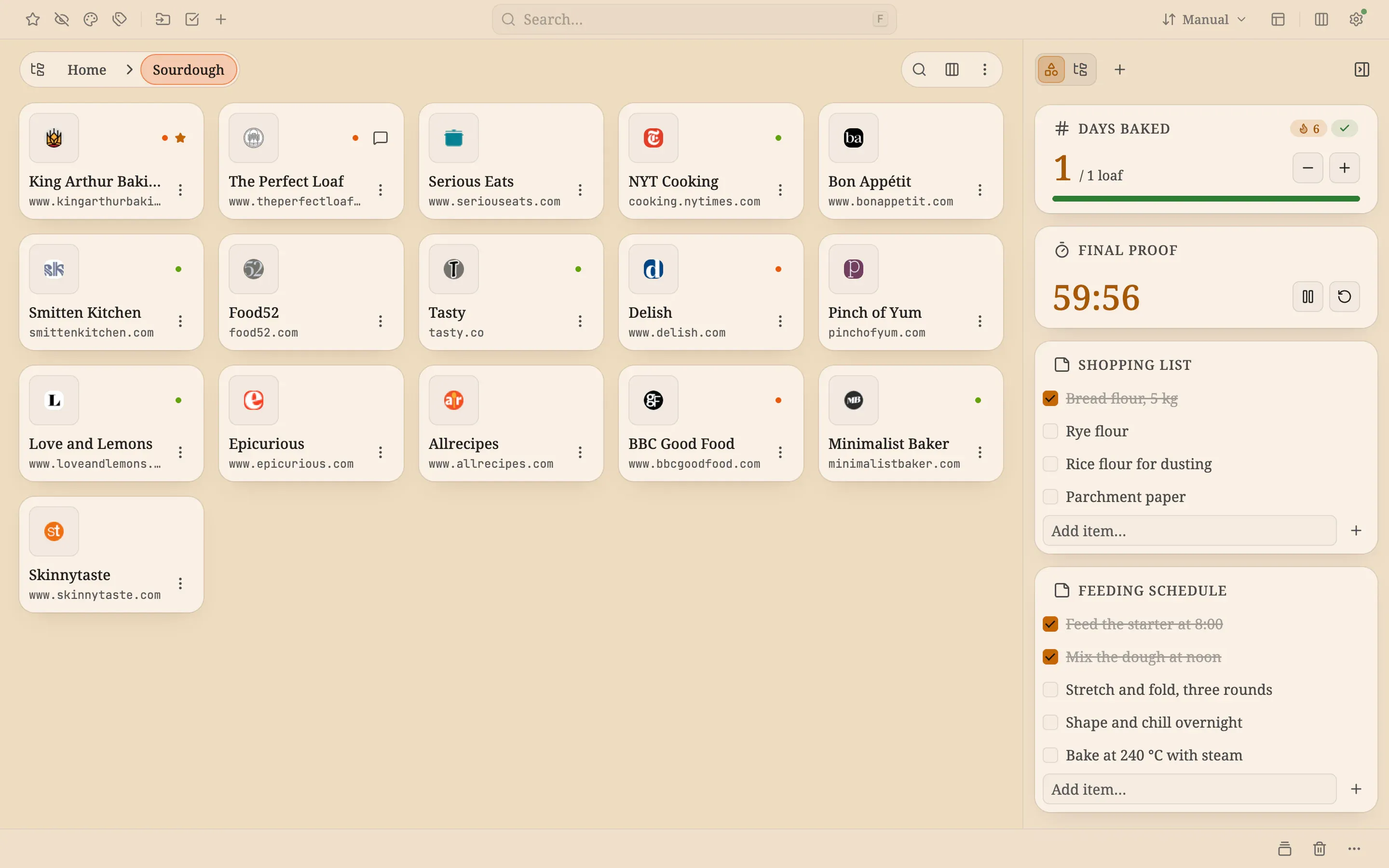The width and height of the screenshot is (1389, 868).
Task: Click the import folder icon
Action: point(163,19)
